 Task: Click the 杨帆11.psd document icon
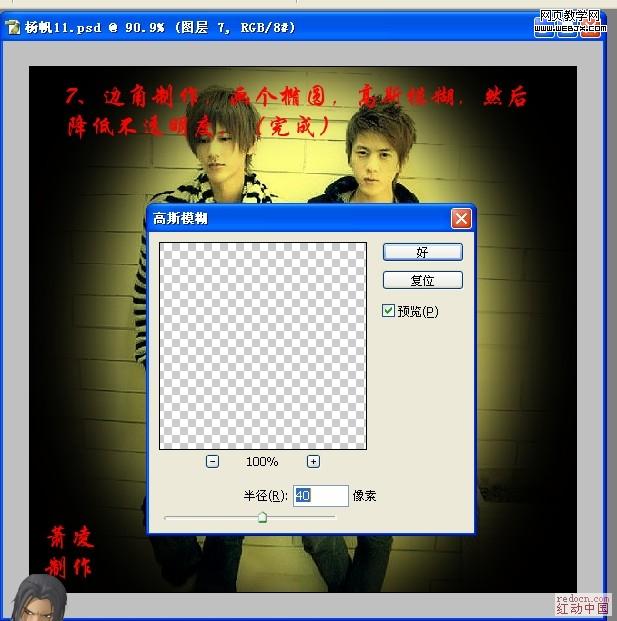point(13,28)
